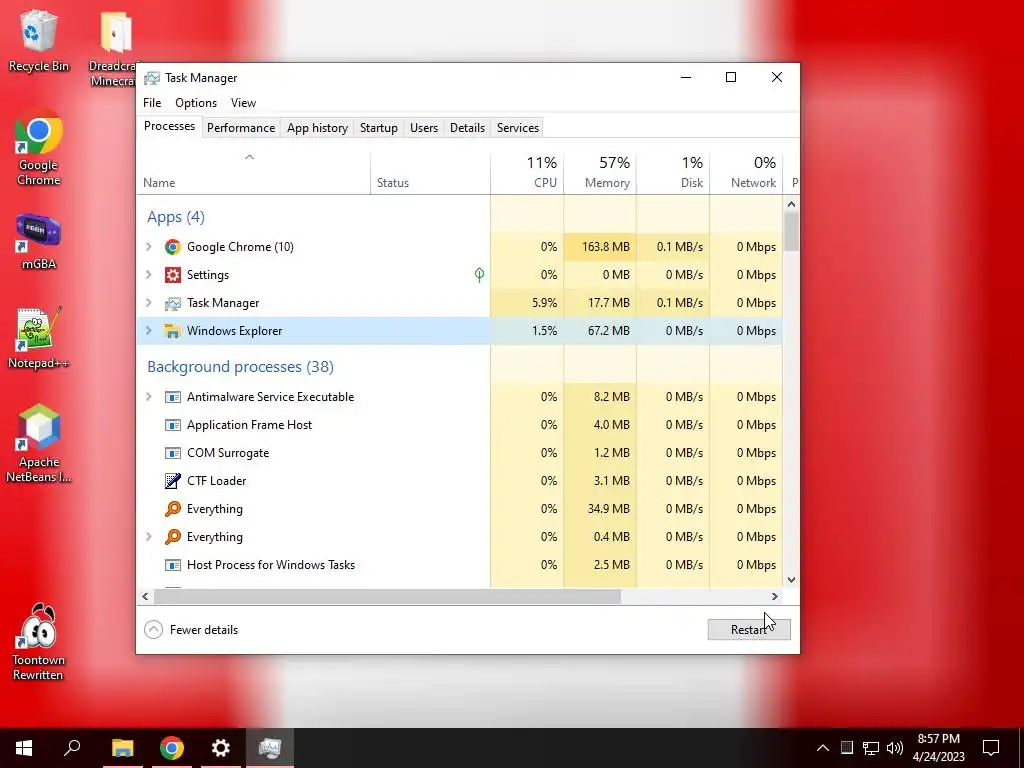Click the Windows Explorer folder icon in list

click(172, 331)
